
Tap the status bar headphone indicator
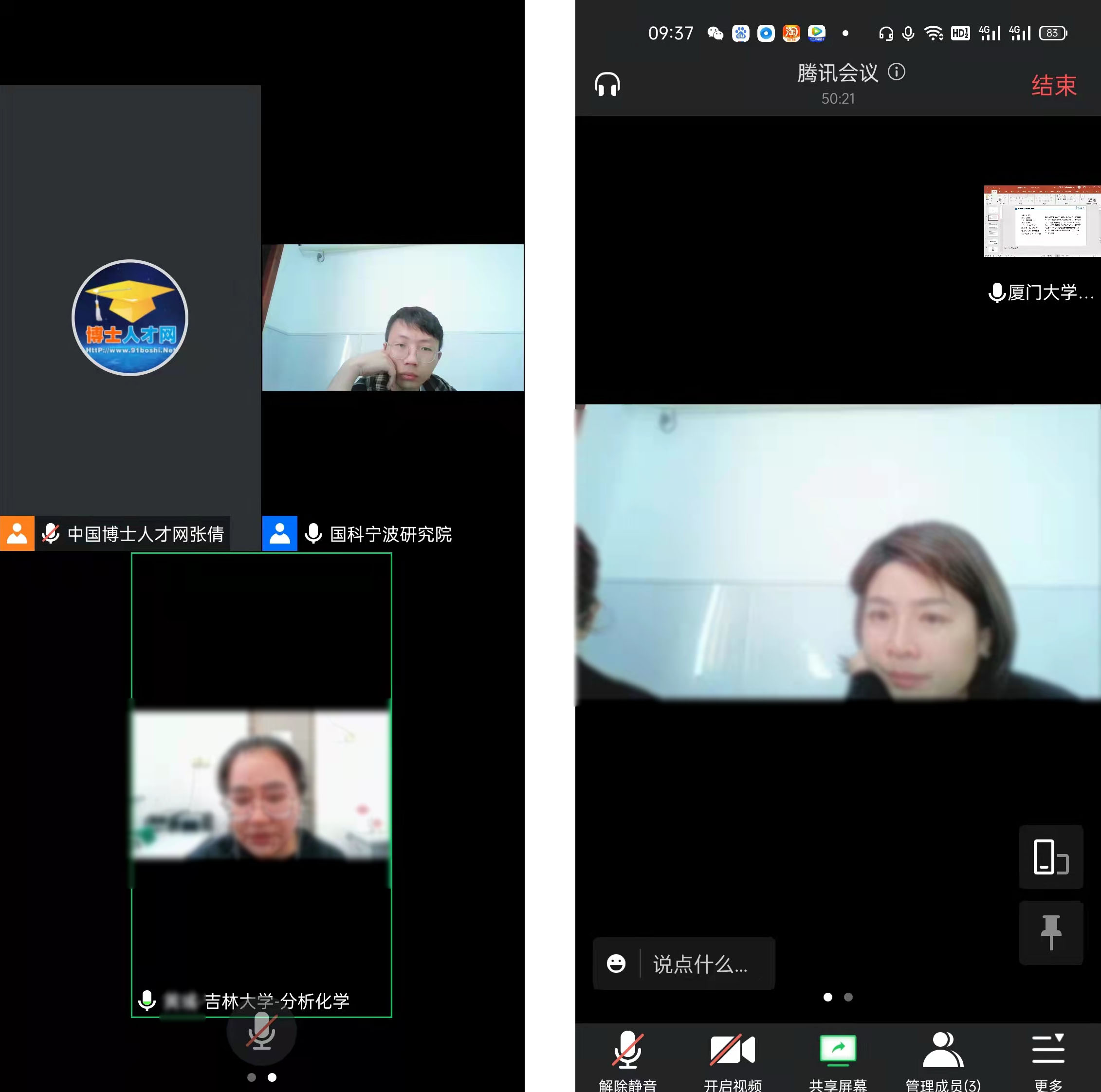[885, 33]
